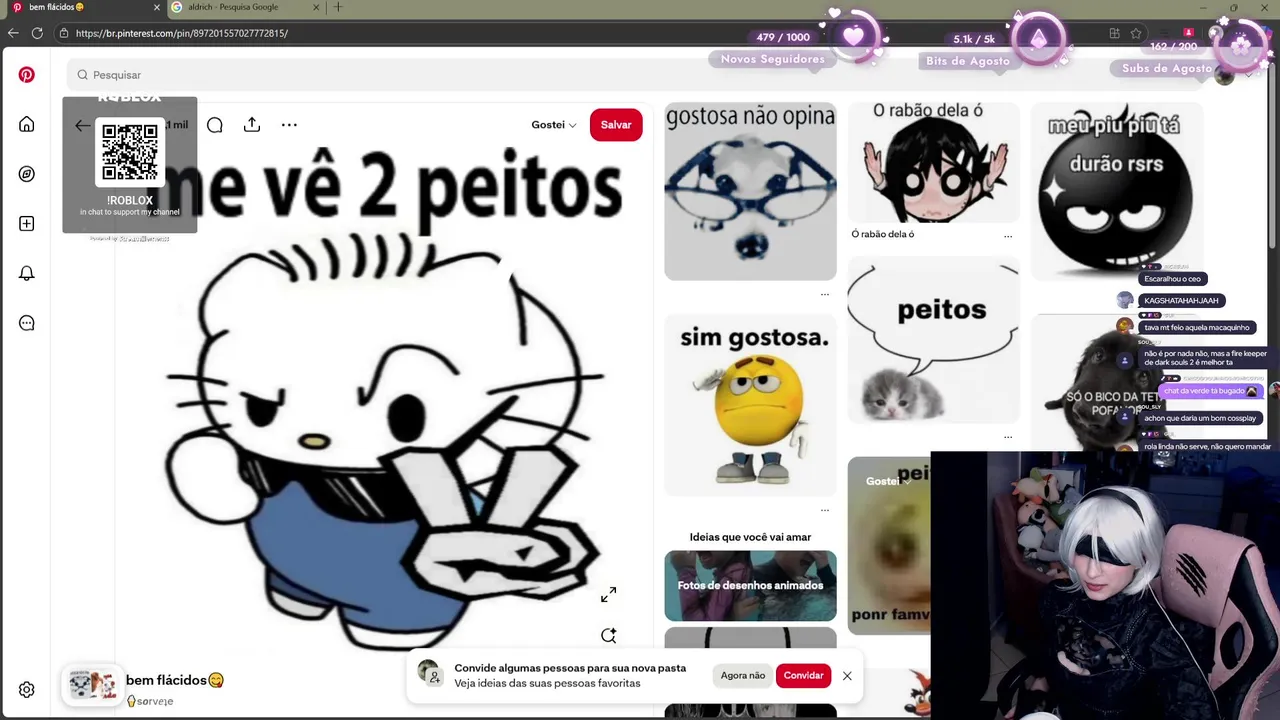Click the red Salvar button
Viewport: 1280px width, 720px height.
[616, 125]
